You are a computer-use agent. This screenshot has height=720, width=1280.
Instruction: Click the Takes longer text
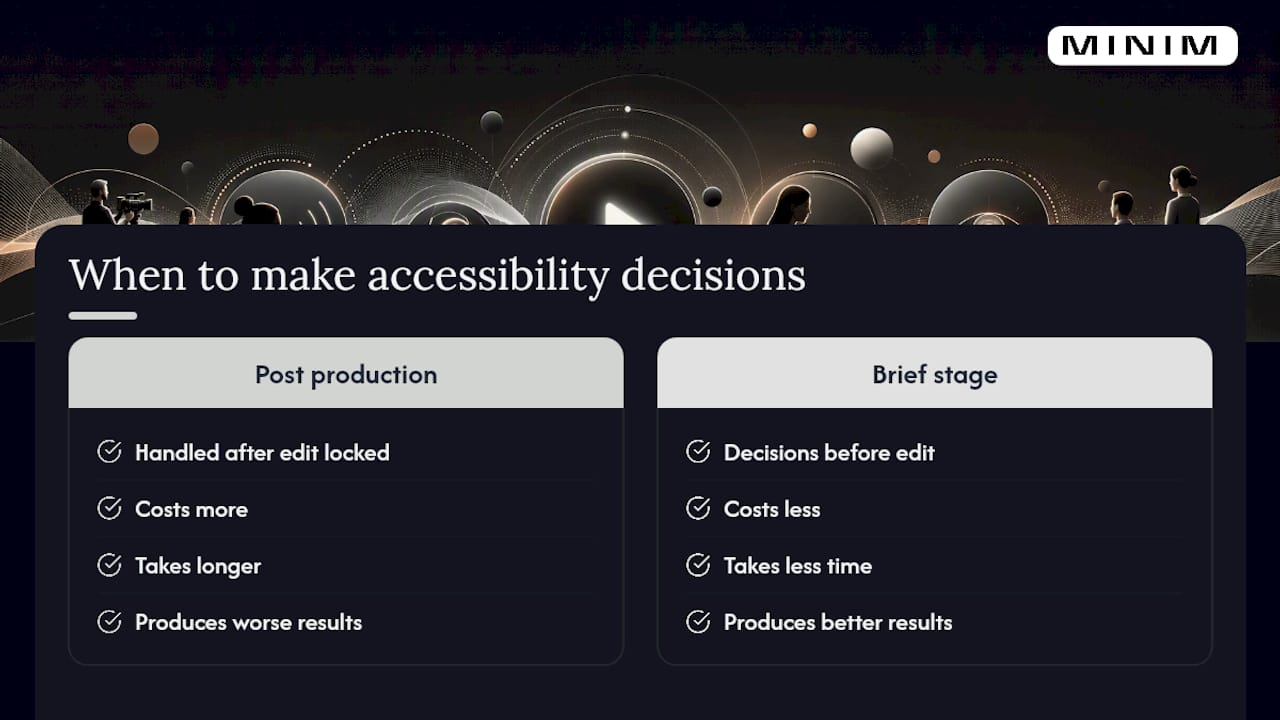[198, 566]
